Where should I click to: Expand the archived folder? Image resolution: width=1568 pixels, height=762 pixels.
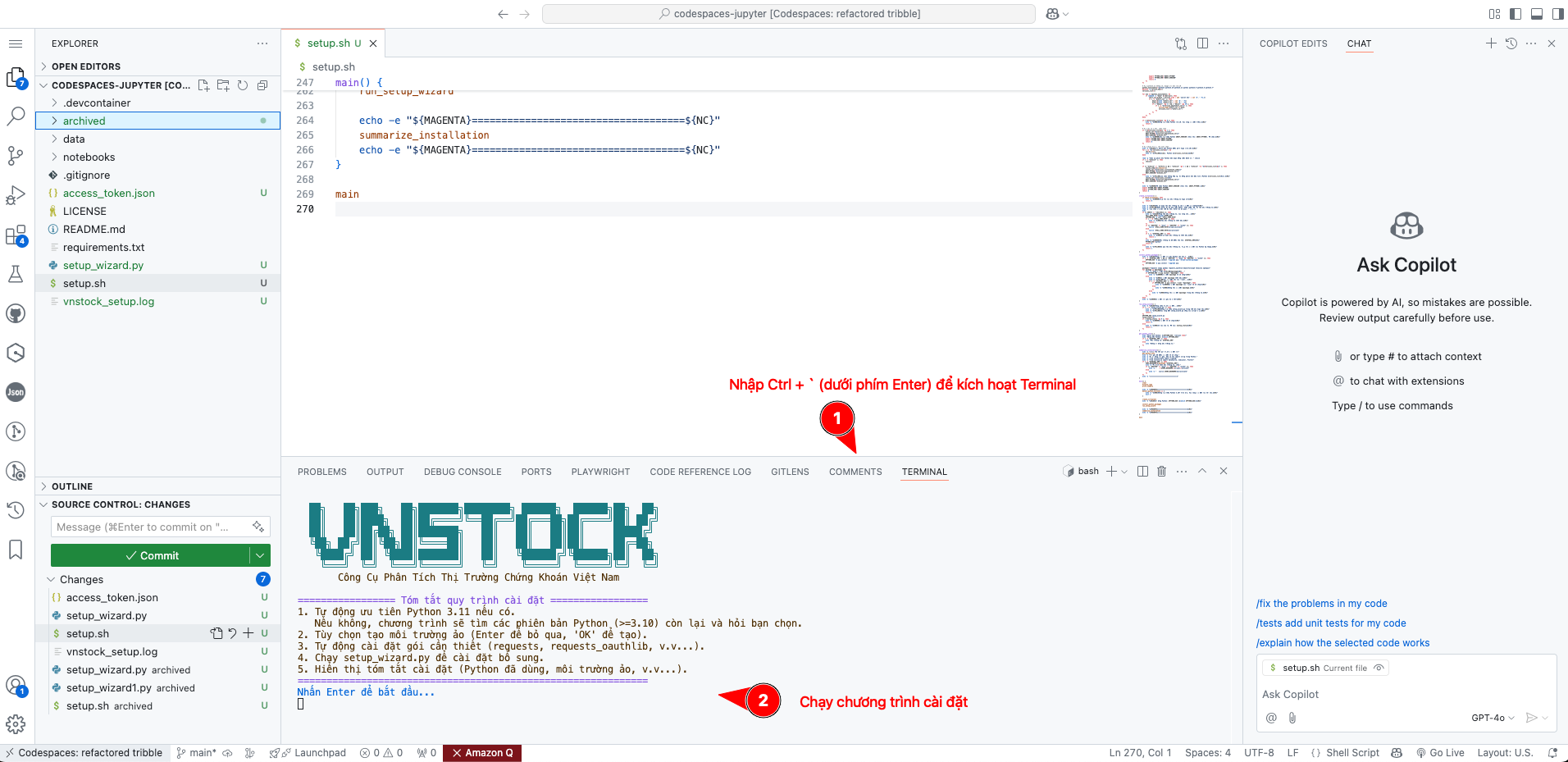tap(158, 121)
